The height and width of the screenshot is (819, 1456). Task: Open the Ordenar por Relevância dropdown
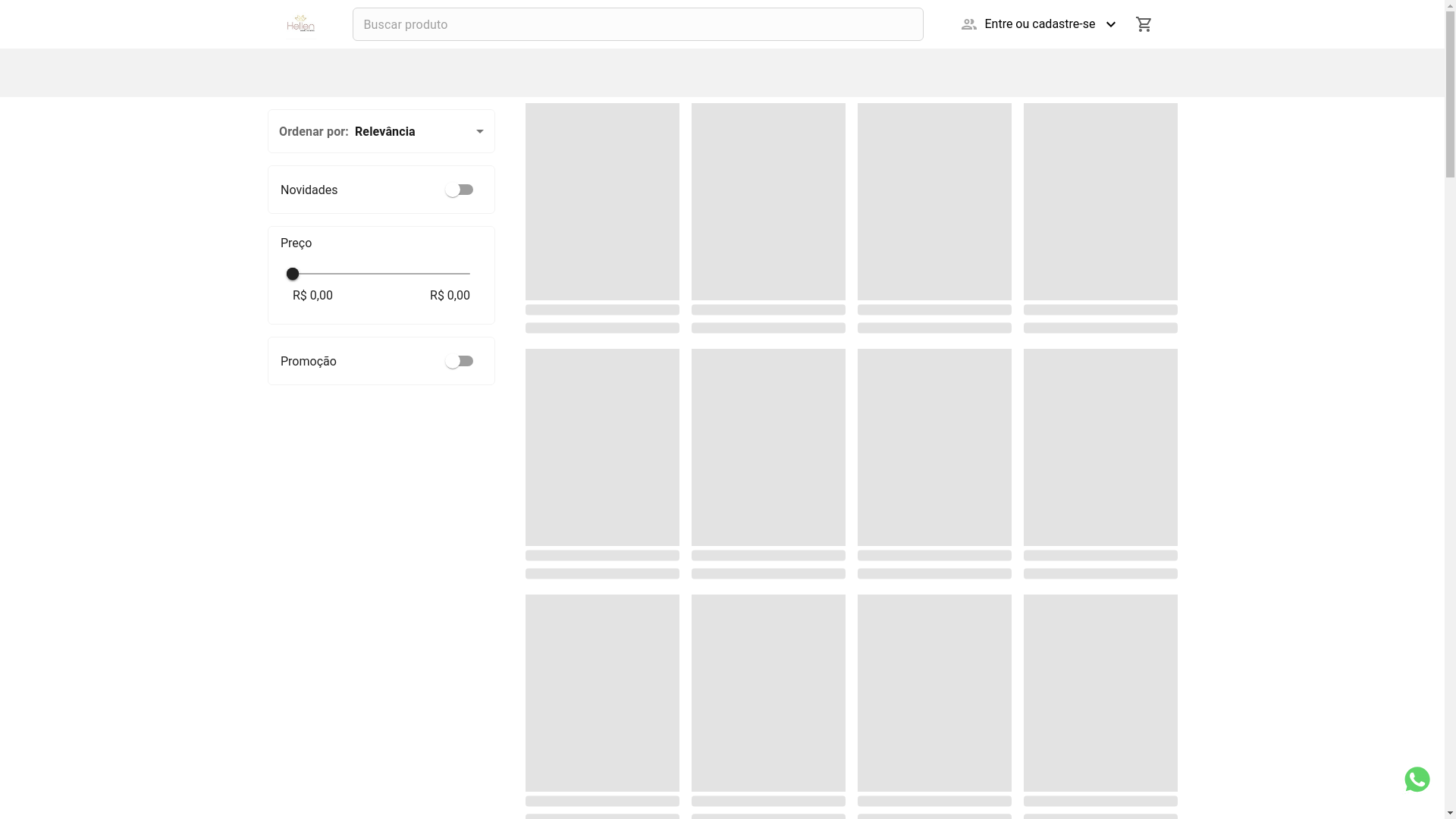[x=381, y=131]
